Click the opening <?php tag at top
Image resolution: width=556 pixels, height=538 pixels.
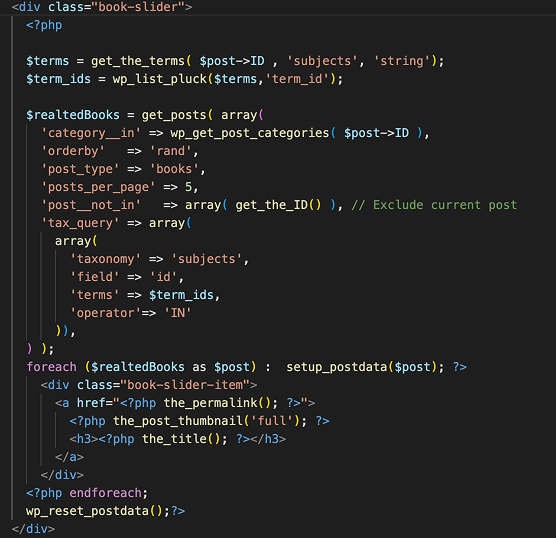coord(44,25)
